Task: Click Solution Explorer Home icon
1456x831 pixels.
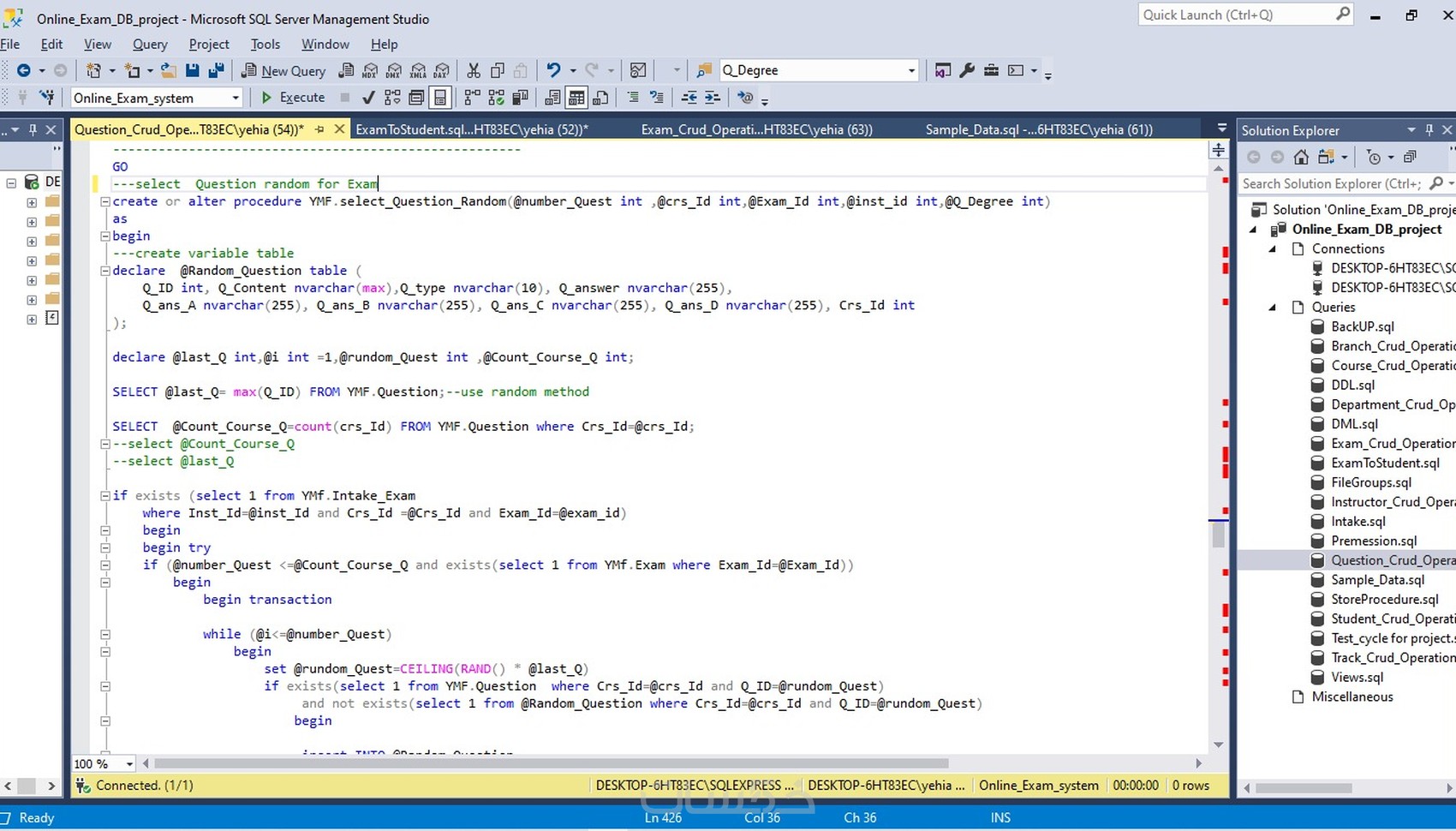Action: [x=1301, y=157]
